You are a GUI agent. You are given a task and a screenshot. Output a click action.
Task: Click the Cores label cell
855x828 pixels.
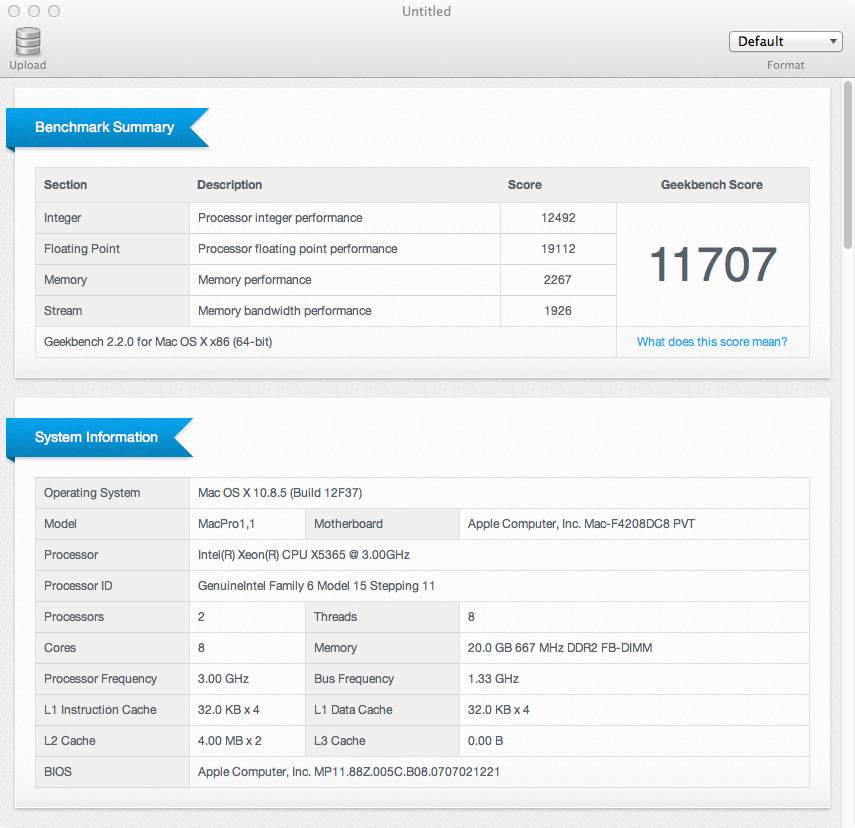click(112, 648)
